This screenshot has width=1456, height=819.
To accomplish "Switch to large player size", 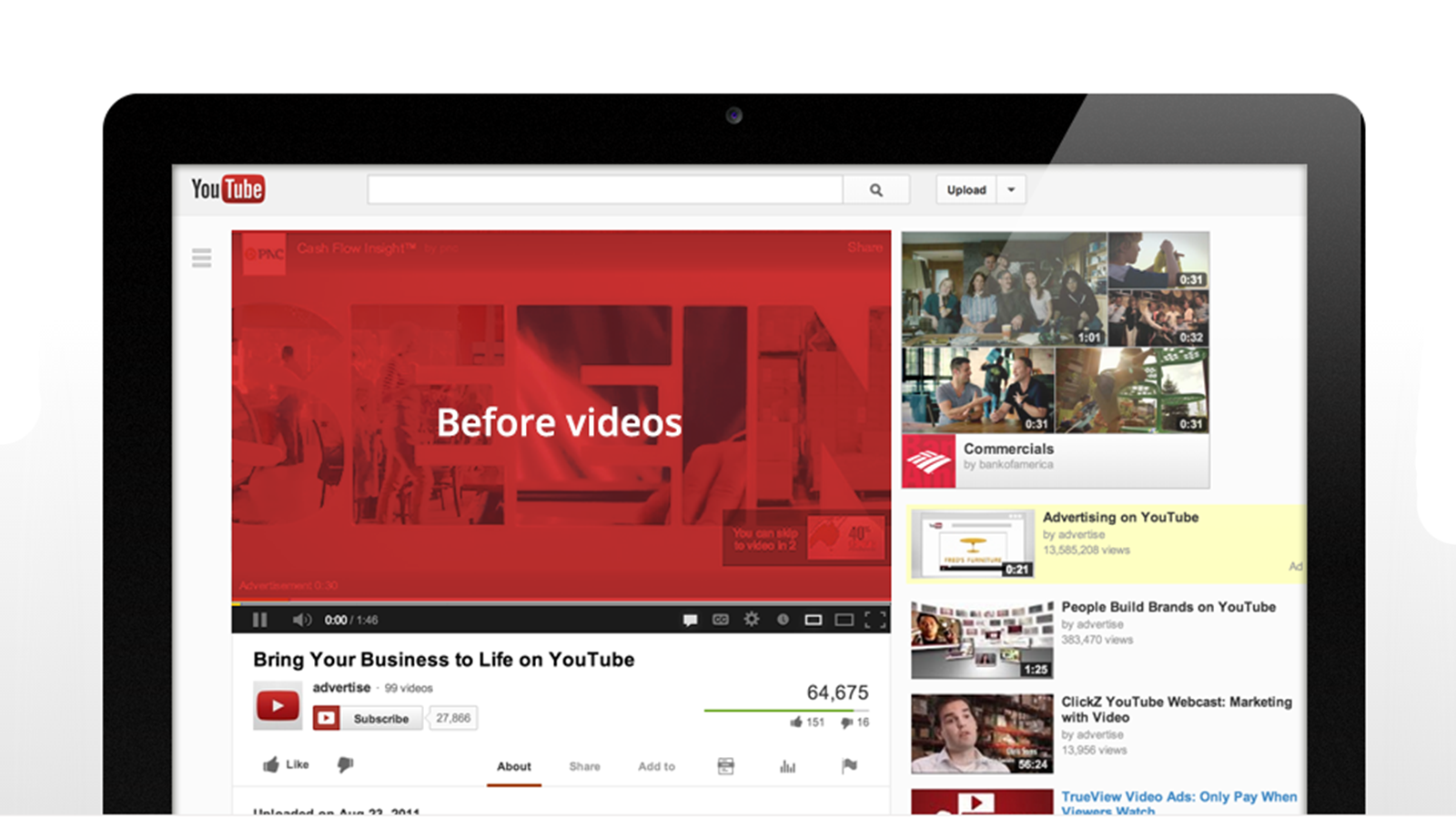I will [x=844, y=620].
